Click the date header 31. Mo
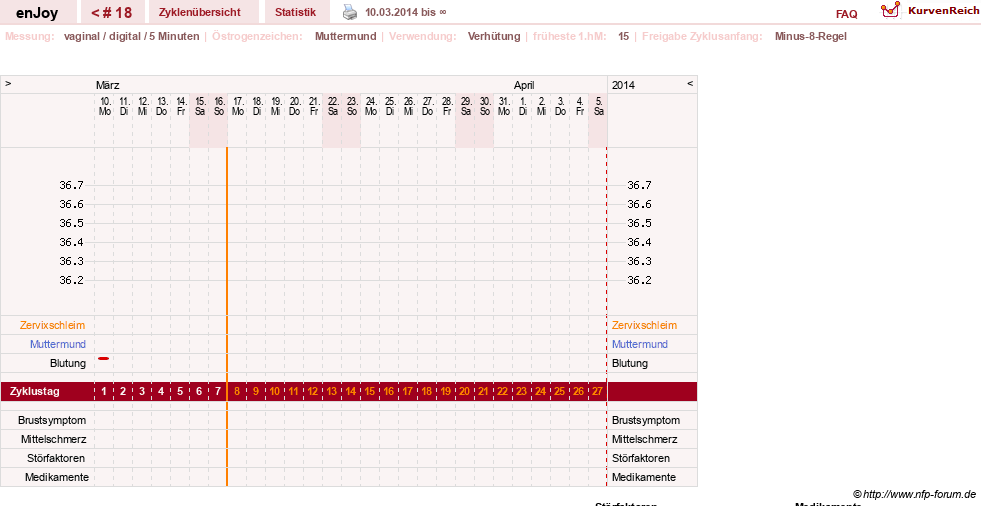 click(504, 106)
